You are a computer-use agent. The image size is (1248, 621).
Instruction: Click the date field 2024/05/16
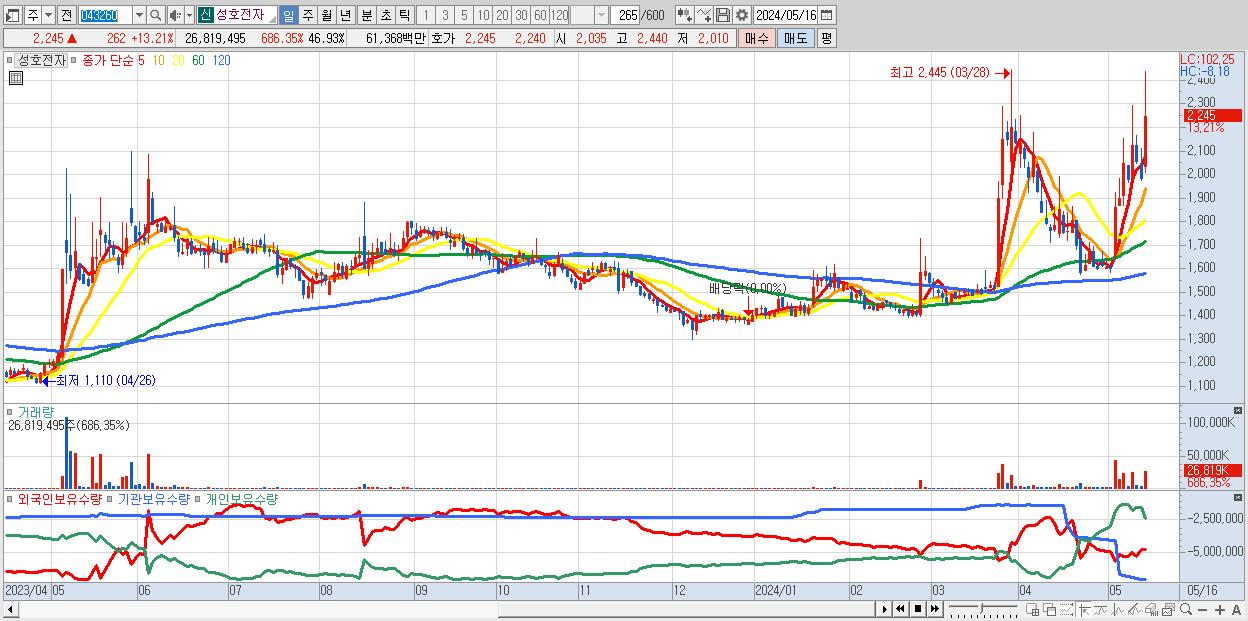[785, 16]
